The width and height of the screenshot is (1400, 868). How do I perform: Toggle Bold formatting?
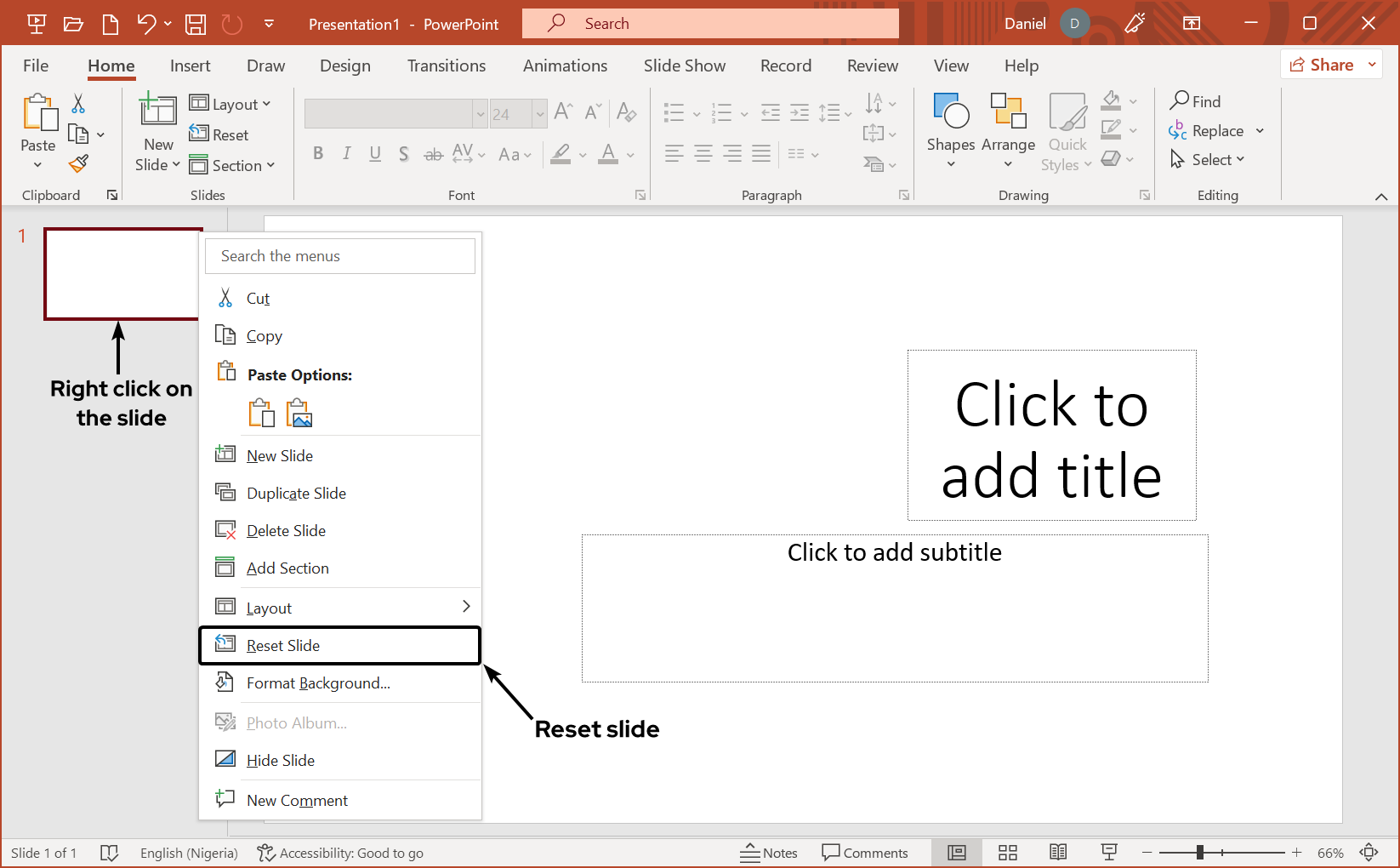(x=318, y=154)
